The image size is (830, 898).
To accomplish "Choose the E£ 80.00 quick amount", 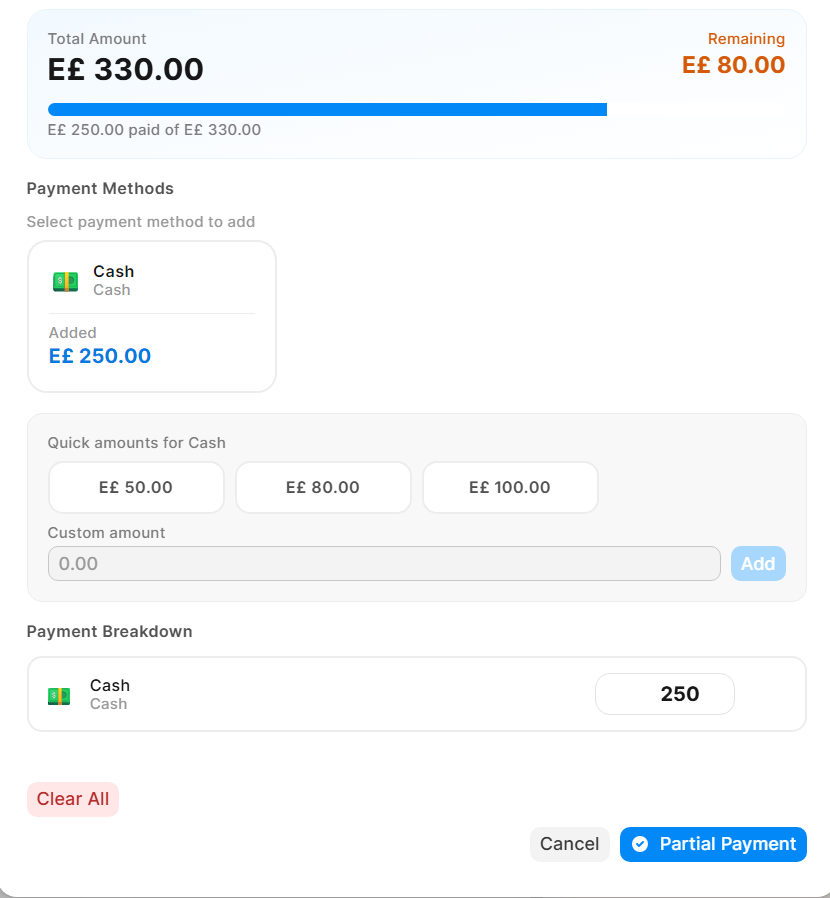I will tap(323, 488).
